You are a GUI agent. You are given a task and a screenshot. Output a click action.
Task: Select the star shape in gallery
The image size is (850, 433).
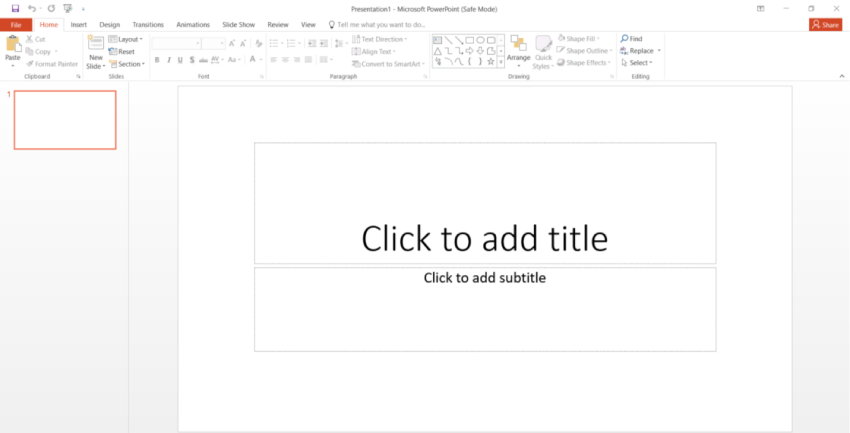(x=491, y=62)
